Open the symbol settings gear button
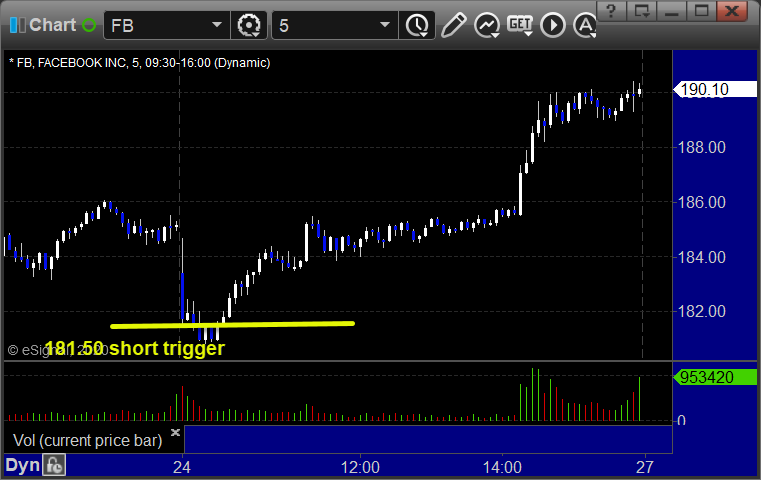The image size is (761, 480). (x=248, y=25)
